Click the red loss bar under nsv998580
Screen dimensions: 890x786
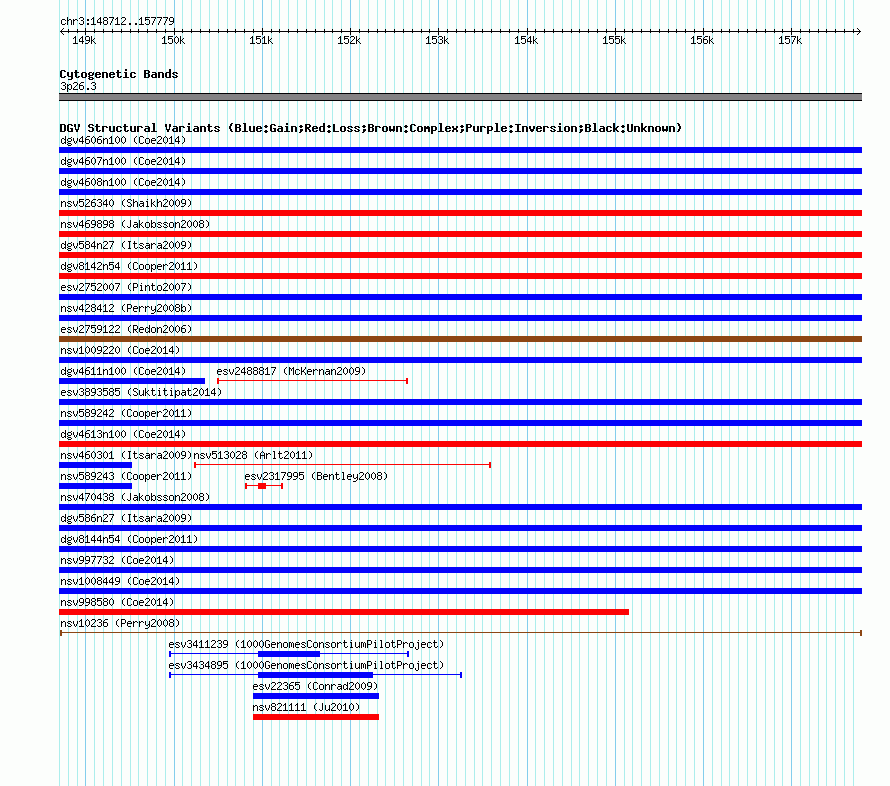344,612
